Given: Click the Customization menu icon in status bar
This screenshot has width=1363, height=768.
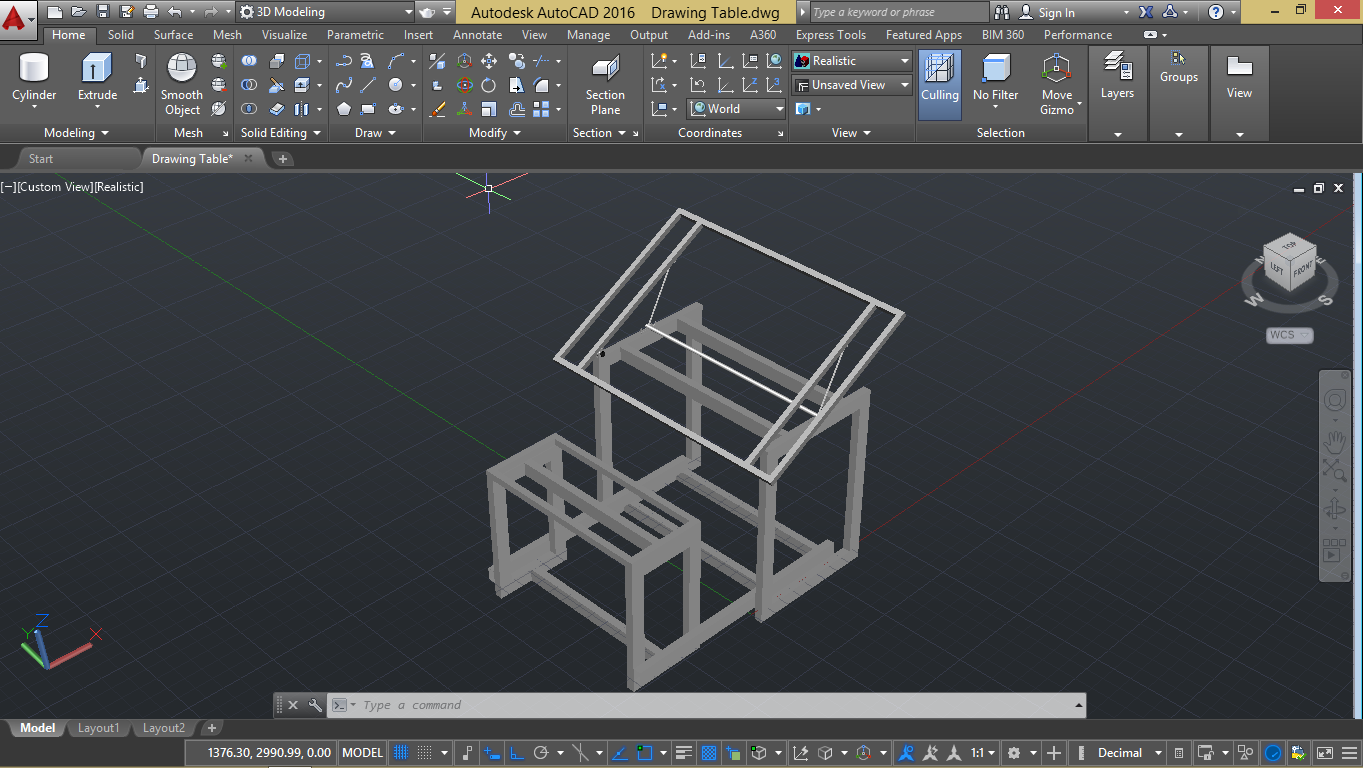Looking at the screenshot, I should pyautogui.click(x=1349, y=753).
